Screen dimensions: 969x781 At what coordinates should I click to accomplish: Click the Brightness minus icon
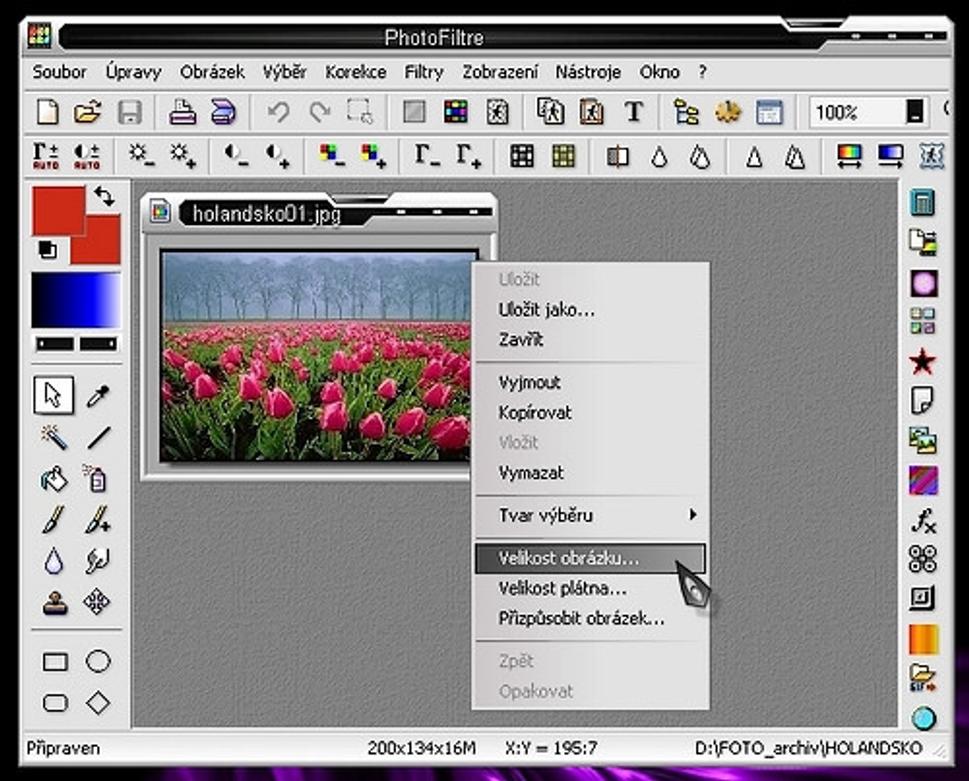141,156
